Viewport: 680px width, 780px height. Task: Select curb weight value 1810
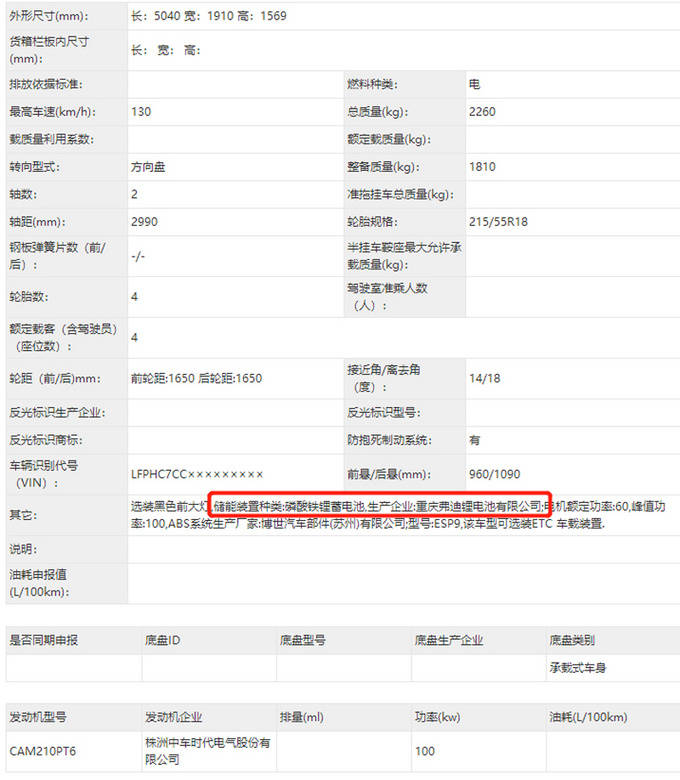click(482, 167)
